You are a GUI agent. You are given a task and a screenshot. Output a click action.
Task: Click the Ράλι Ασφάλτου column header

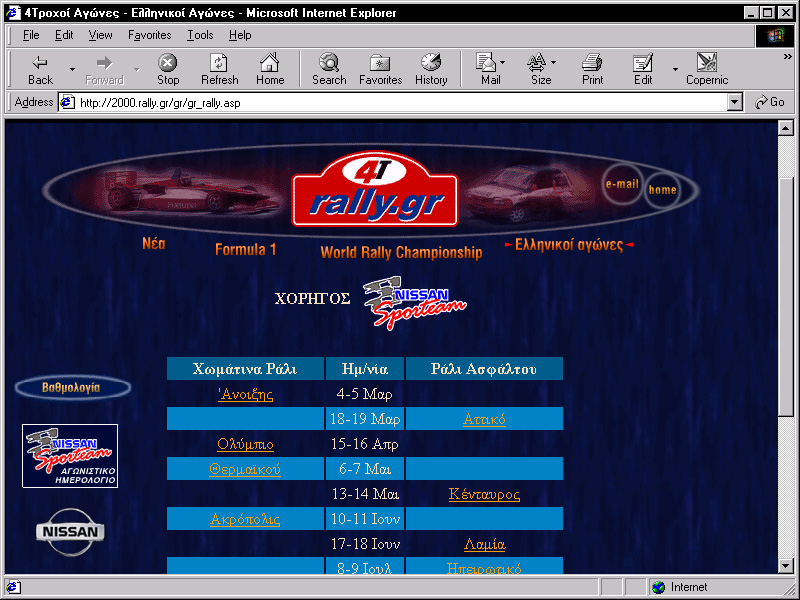(484, 368)
